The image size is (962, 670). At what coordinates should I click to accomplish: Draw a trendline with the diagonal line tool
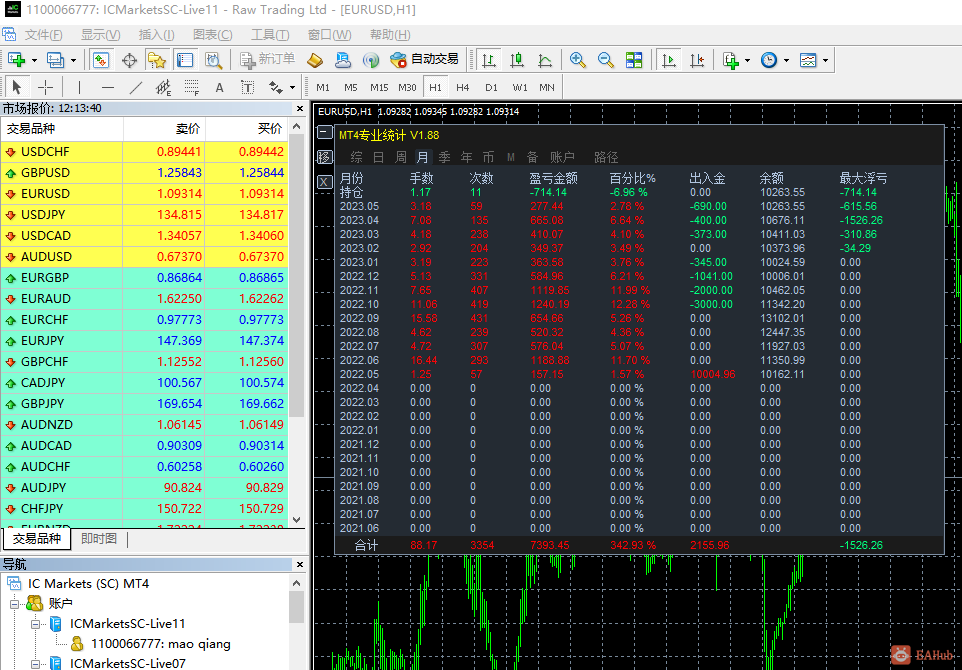136,87
